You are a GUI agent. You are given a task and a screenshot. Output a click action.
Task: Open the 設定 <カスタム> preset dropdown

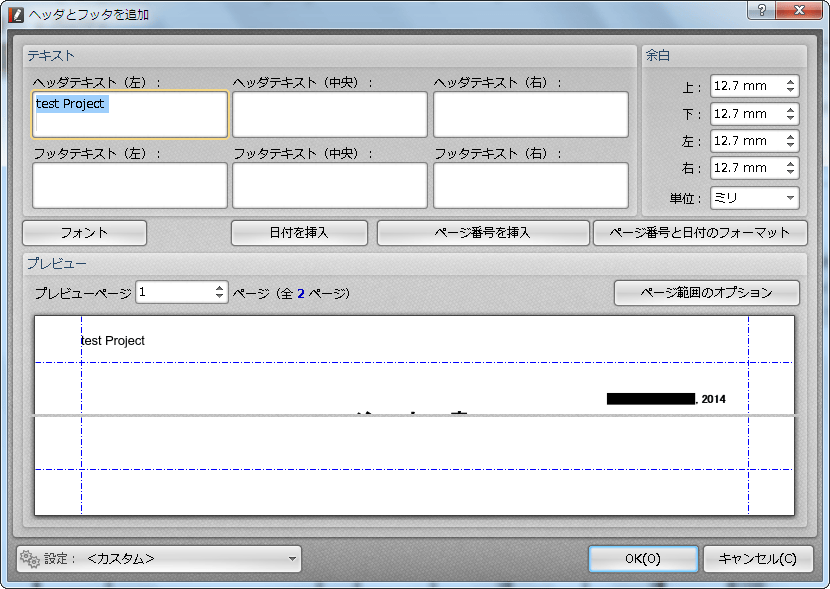(159, 559)
